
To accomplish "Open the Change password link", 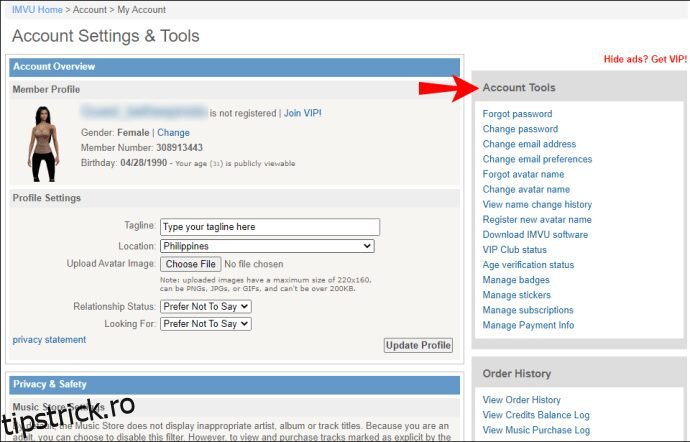I will (x=520, y=129).
